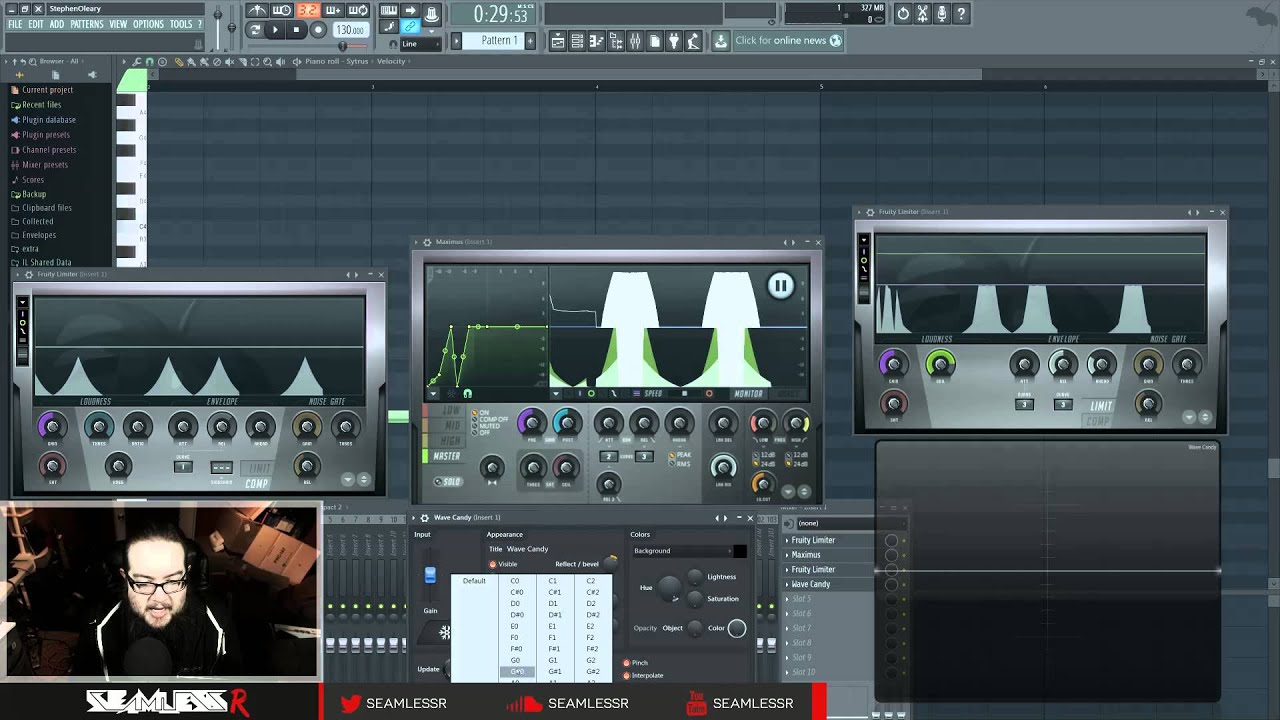Open the audio recording microphone icon
The height and width of the screenshot is (720, 1280).
point(942,13)
